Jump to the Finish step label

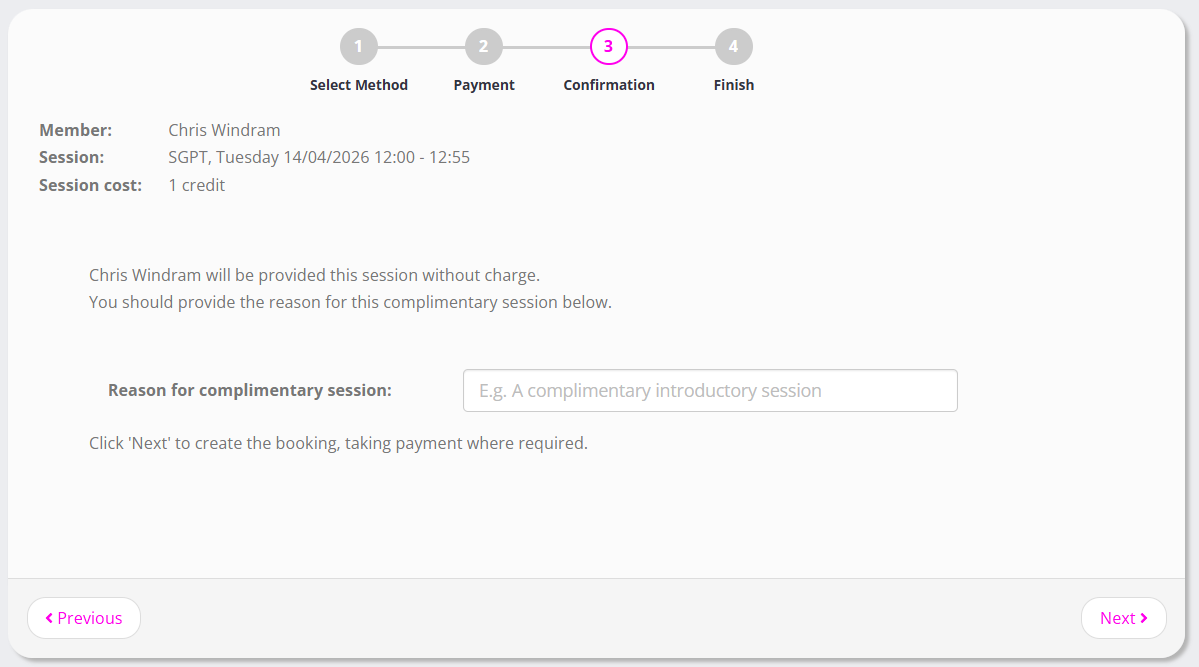click(x=733, y=85)
